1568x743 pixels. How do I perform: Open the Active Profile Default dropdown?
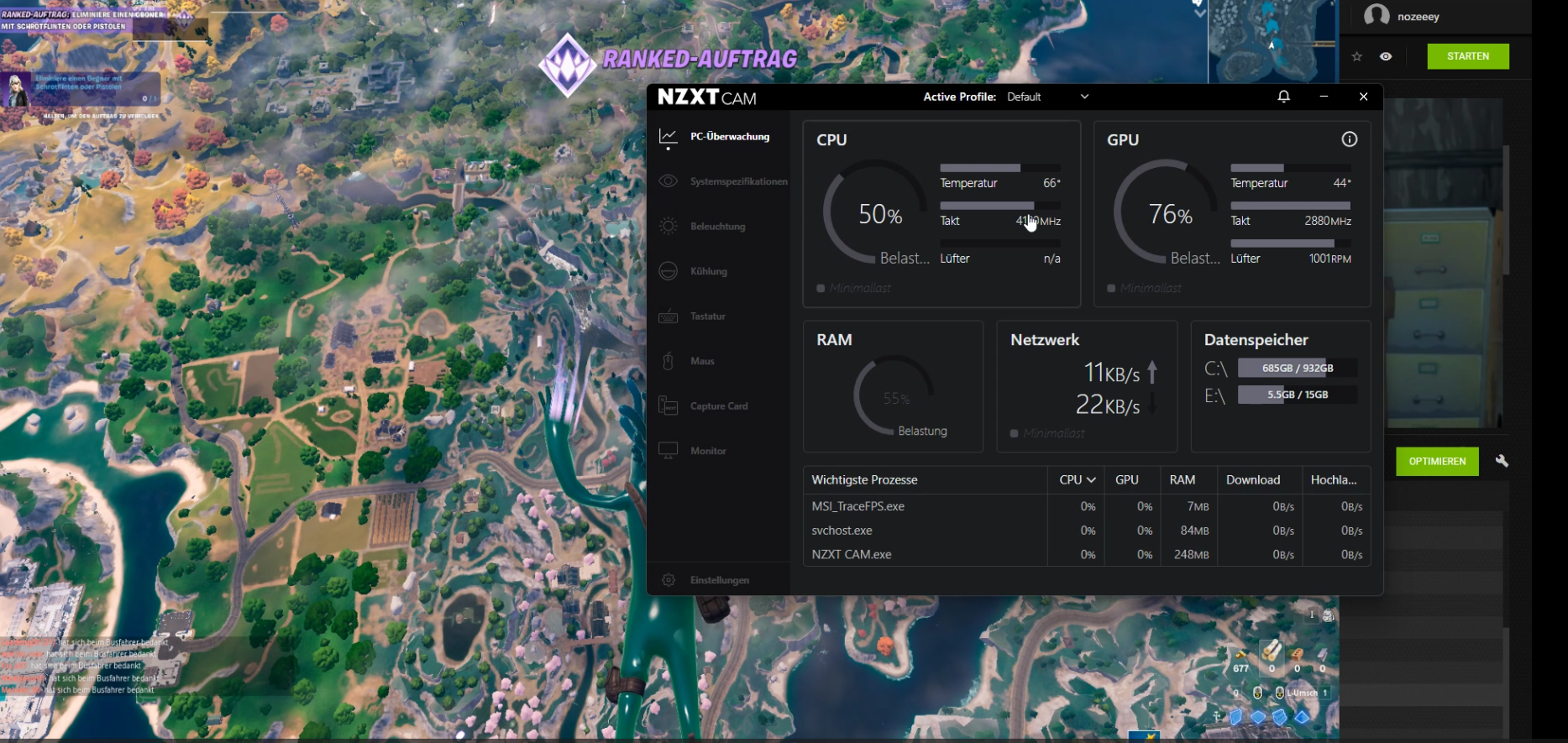(1047, 97)
